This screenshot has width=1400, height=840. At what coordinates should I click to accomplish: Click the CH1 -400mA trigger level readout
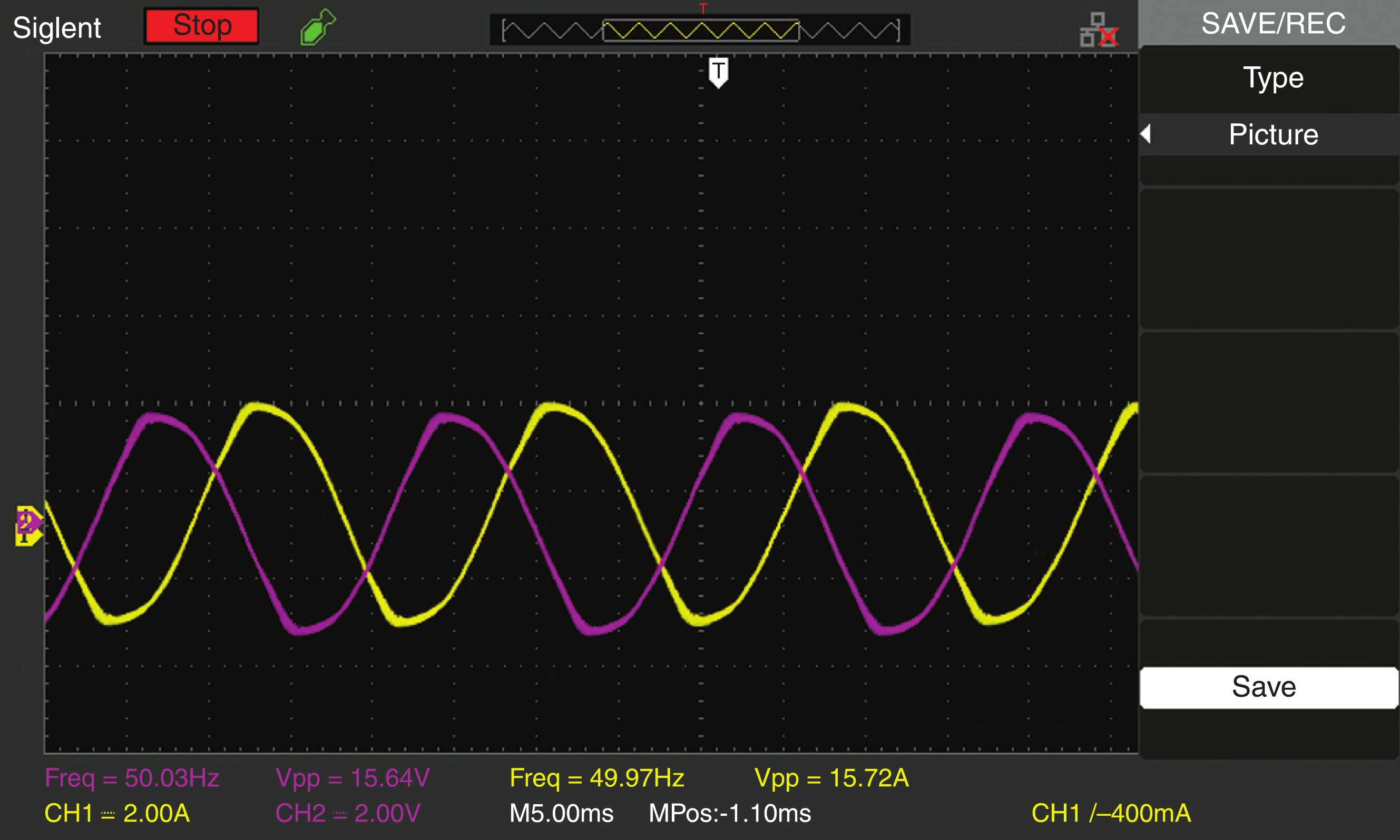tap(1111, 813)
